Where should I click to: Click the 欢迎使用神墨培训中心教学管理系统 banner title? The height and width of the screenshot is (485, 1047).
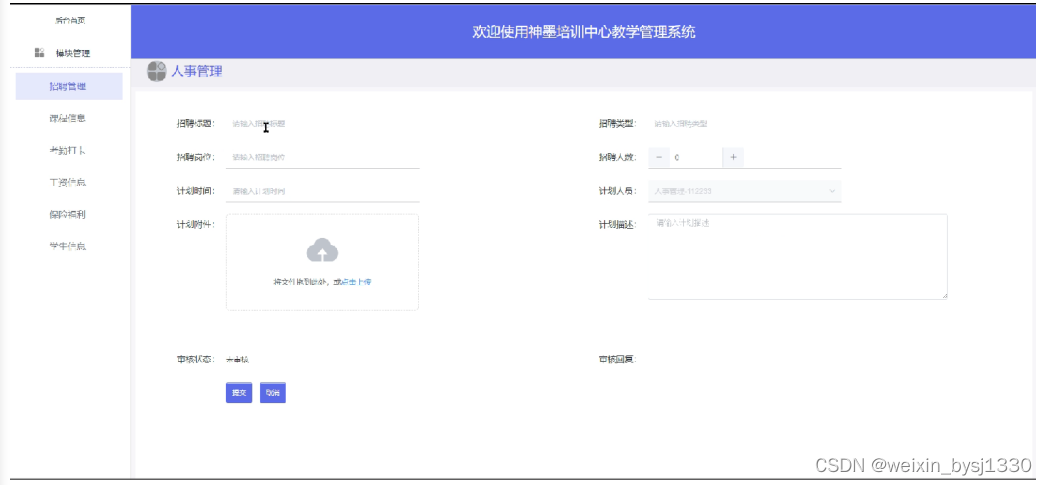(584, 32)
